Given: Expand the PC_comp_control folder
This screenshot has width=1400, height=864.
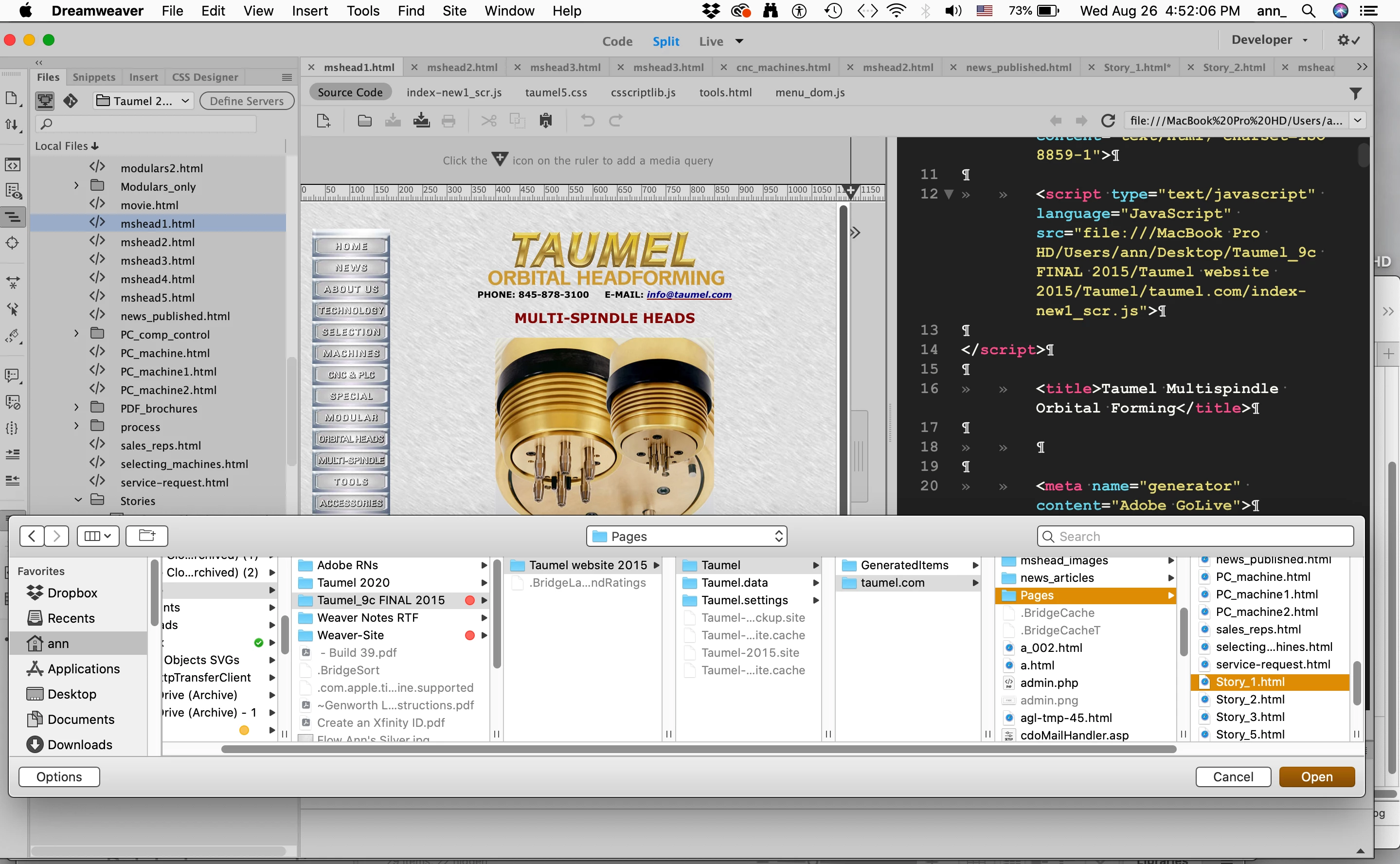Looking at the screenshot, I should 76,334.
